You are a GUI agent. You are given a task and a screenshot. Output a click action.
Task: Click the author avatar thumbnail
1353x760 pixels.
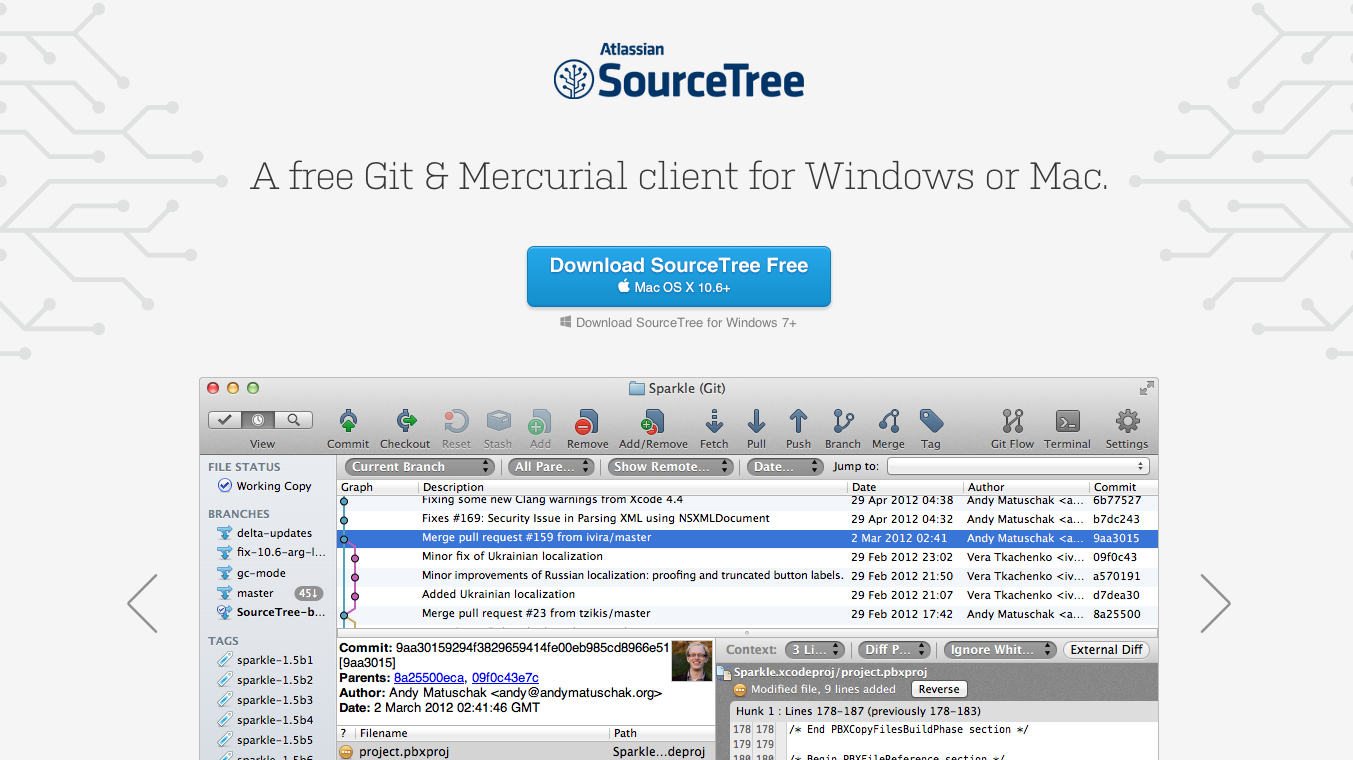692,661
